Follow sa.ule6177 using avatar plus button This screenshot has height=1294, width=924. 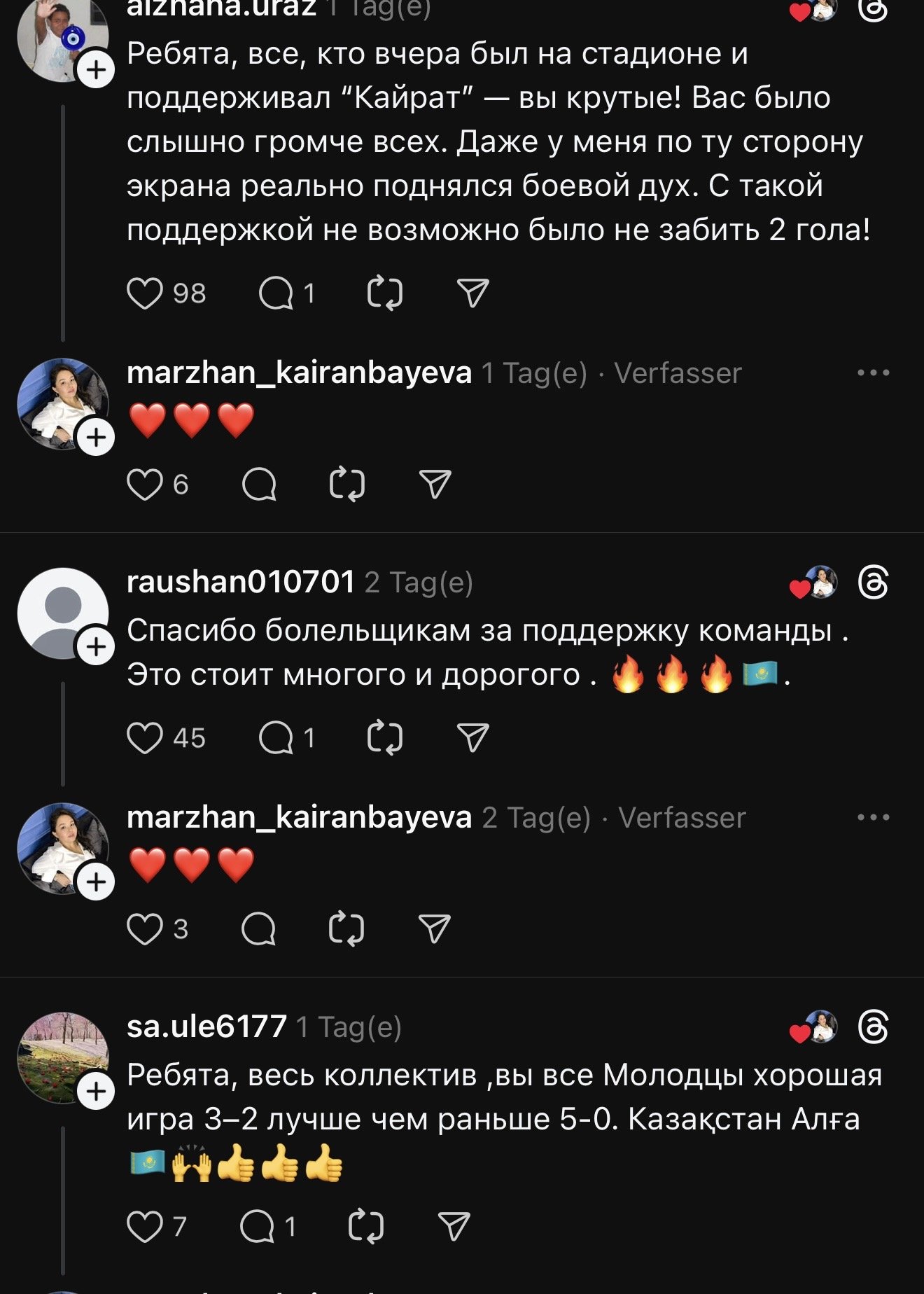pos(96,1092)
